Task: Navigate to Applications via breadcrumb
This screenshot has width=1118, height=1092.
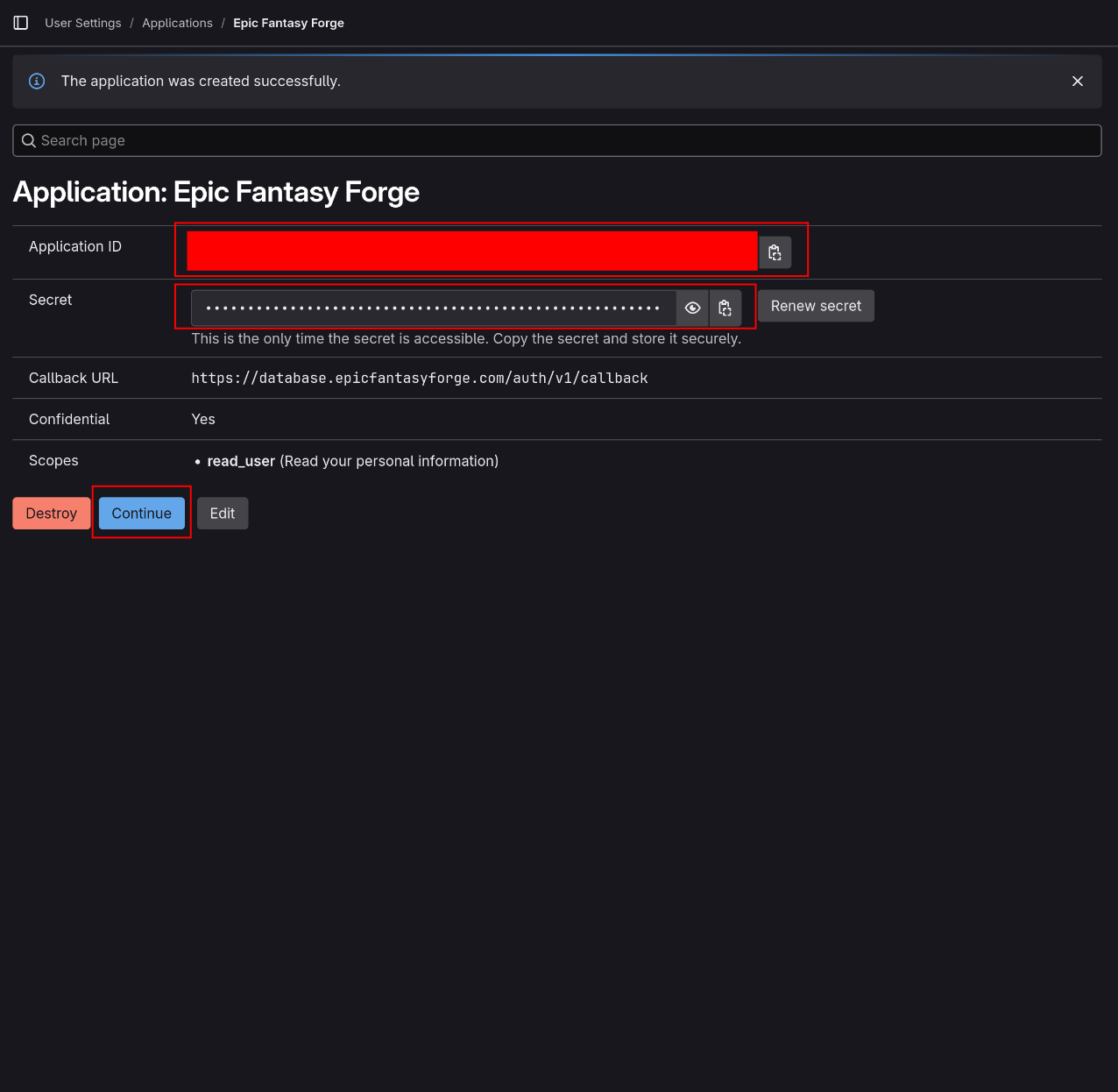Action: [x=177, y=23]
